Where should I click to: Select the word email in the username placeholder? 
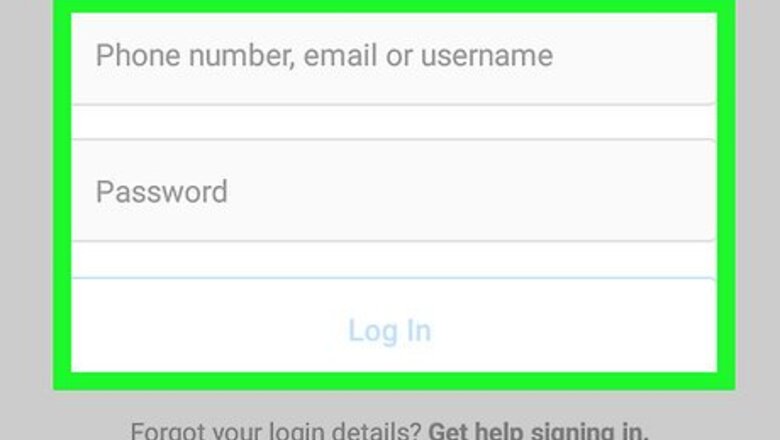[x=340, y=55]
